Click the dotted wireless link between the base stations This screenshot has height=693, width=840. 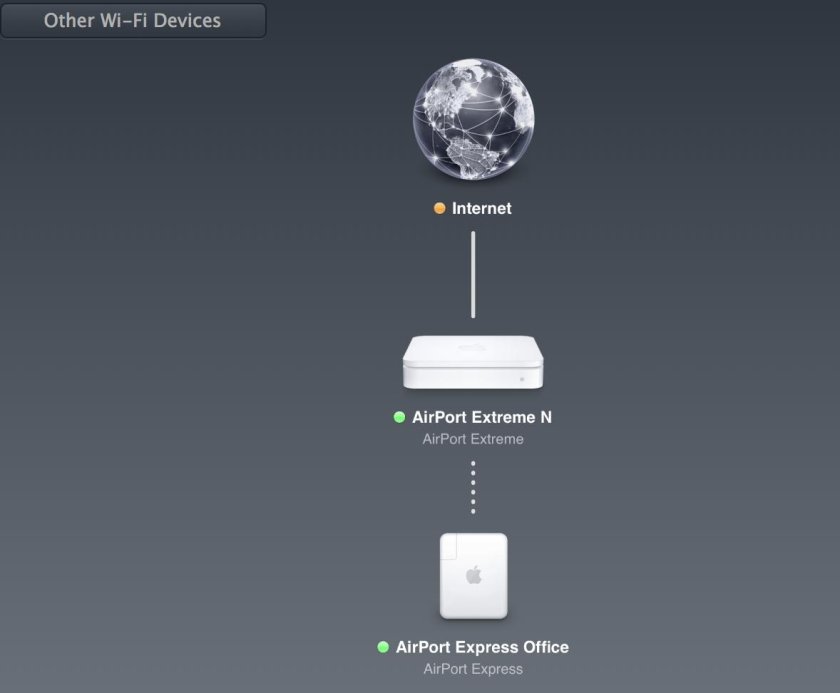(x=472, y=485)
